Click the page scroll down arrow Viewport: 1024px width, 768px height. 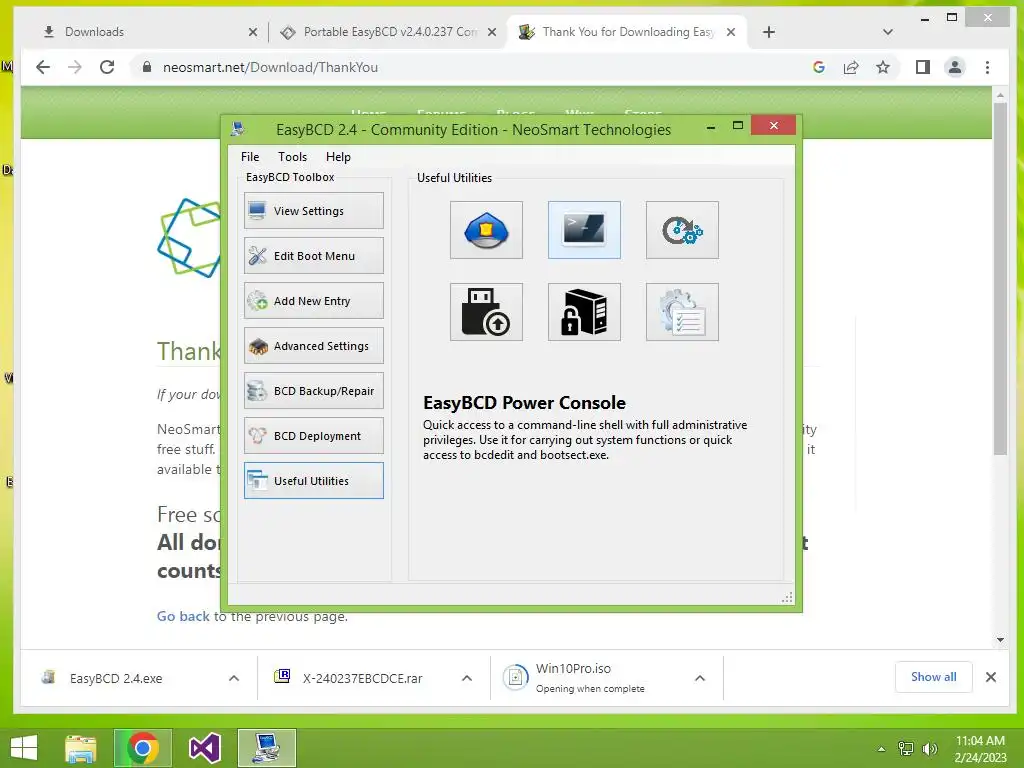1000,640
